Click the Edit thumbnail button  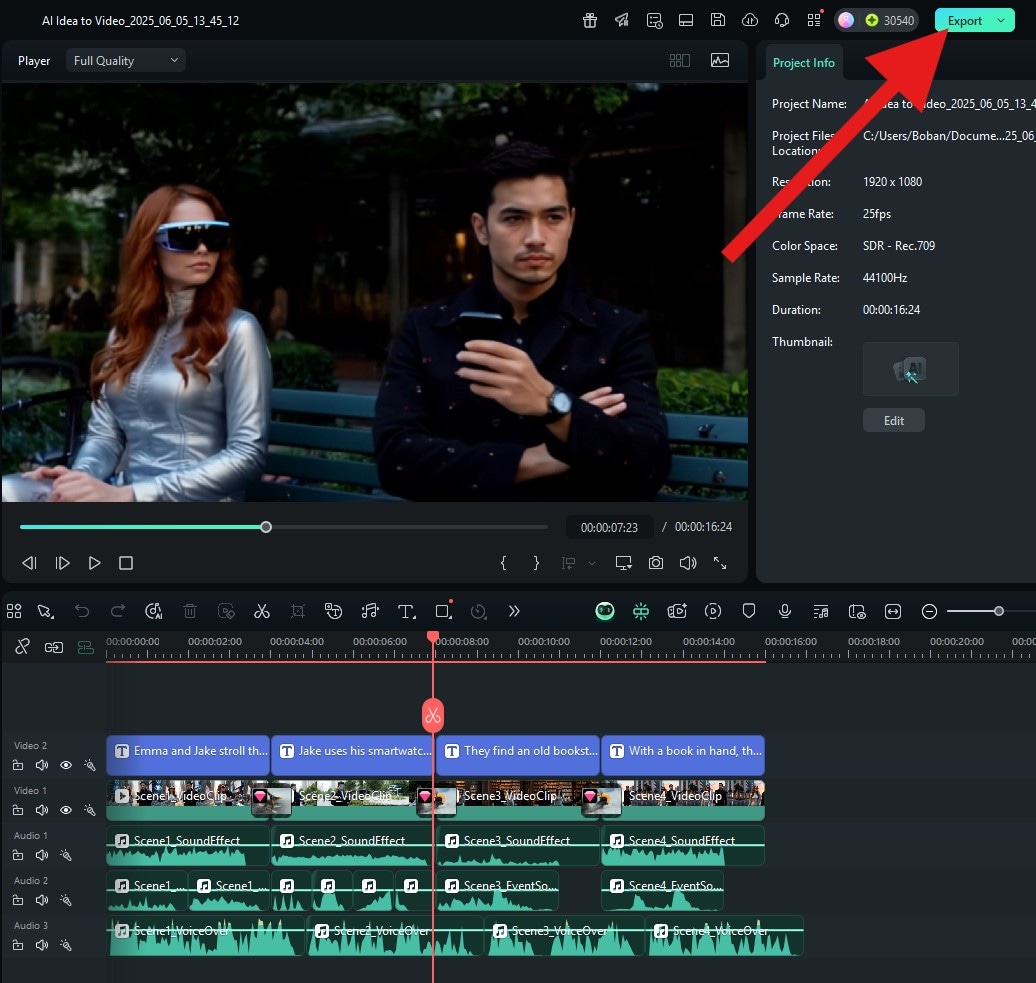[893, 421]
